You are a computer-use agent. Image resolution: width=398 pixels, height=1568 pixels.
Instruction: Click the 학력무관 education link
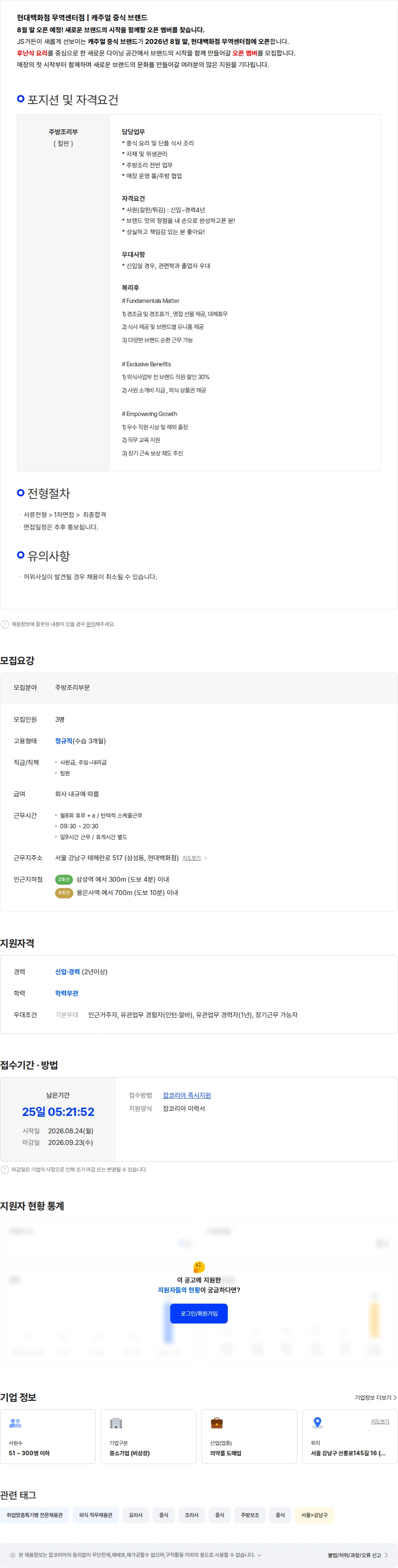[x=67, y=993]
